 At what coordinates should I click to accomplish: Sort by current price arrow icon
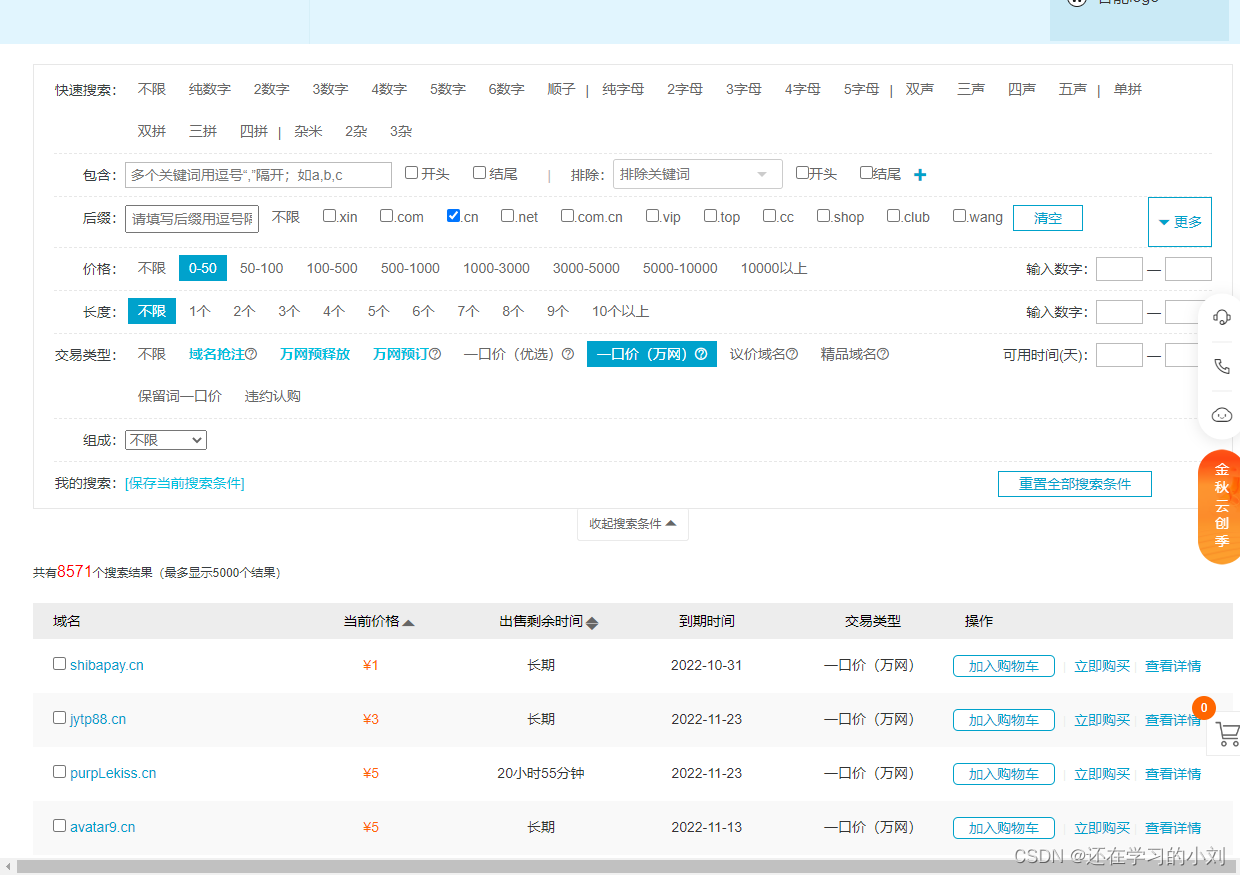(x=408, y=622)
